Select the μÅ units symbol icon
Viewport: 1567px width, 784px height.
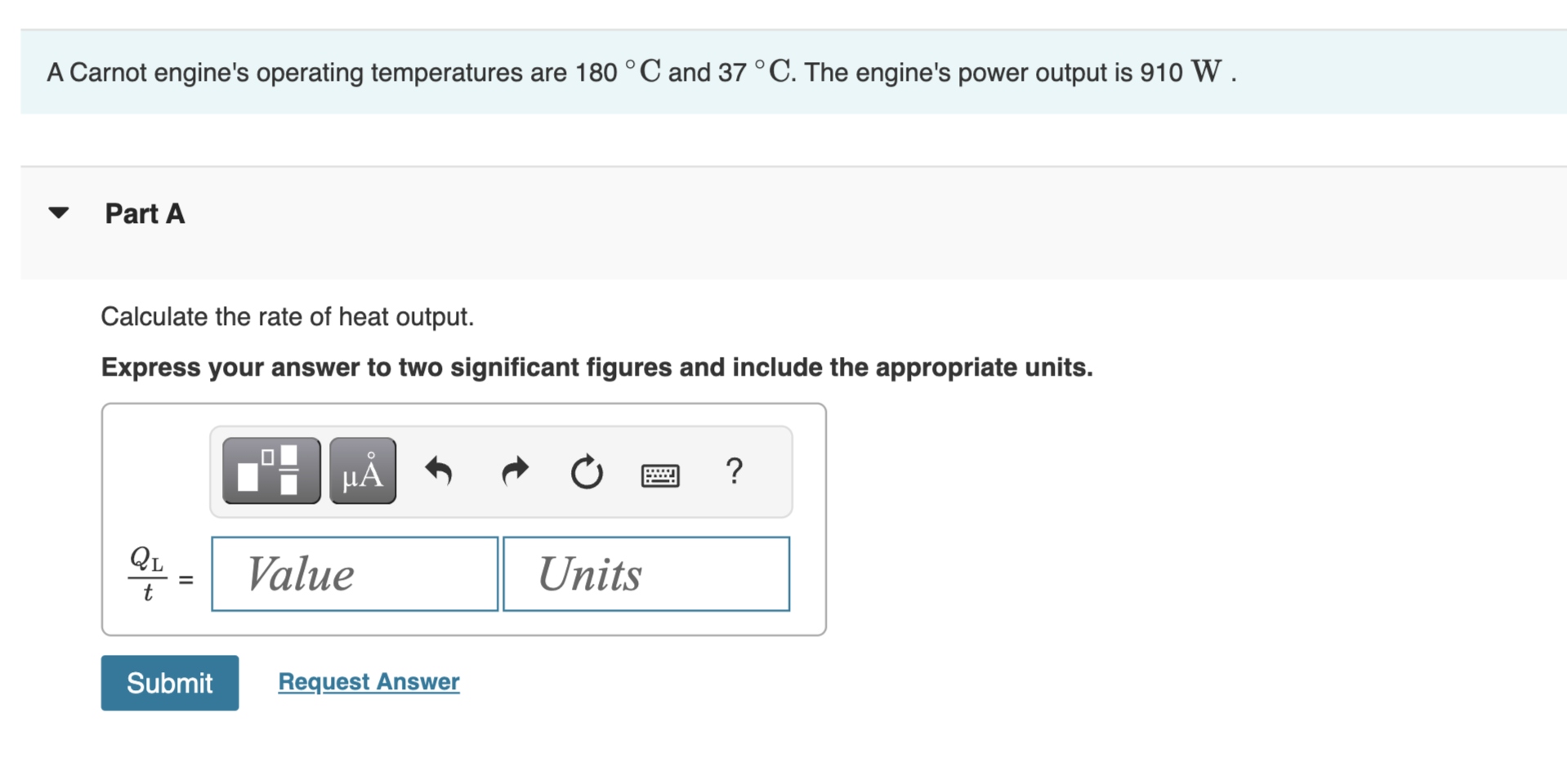362,470
